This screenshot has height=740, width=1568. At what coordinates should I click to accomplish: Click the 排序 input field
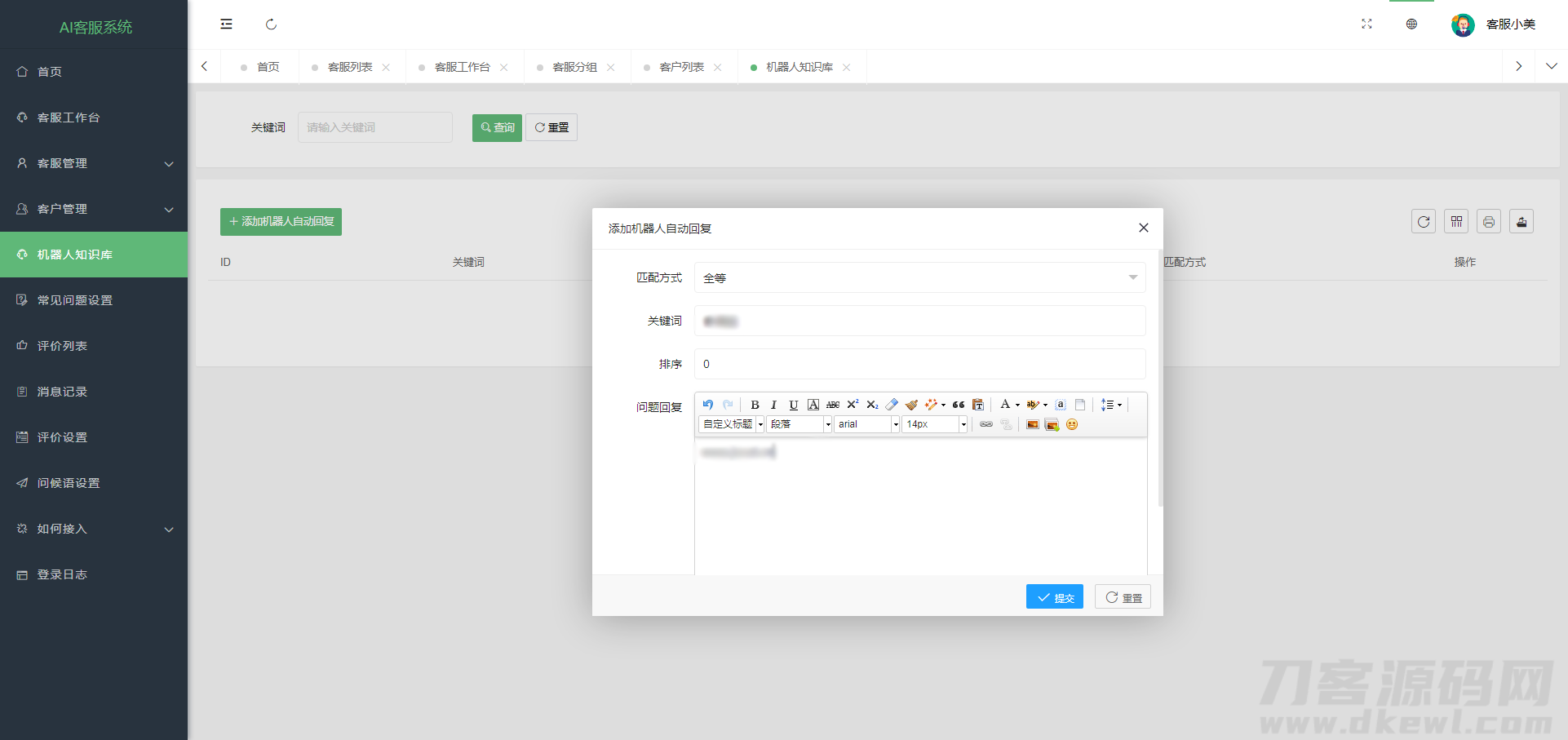coord(919,364)
